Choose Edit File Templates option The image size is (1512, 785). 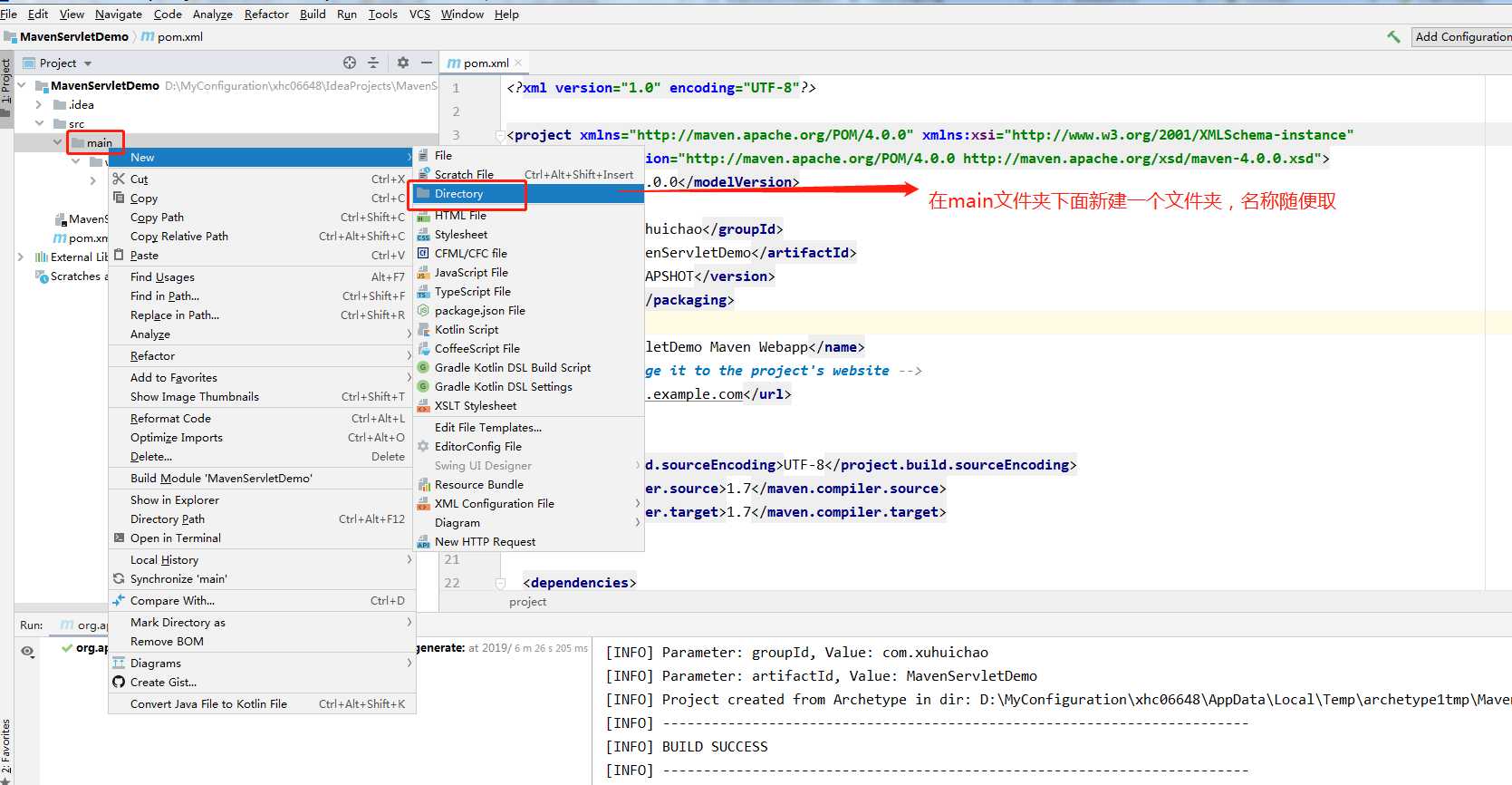coord(528,427)
